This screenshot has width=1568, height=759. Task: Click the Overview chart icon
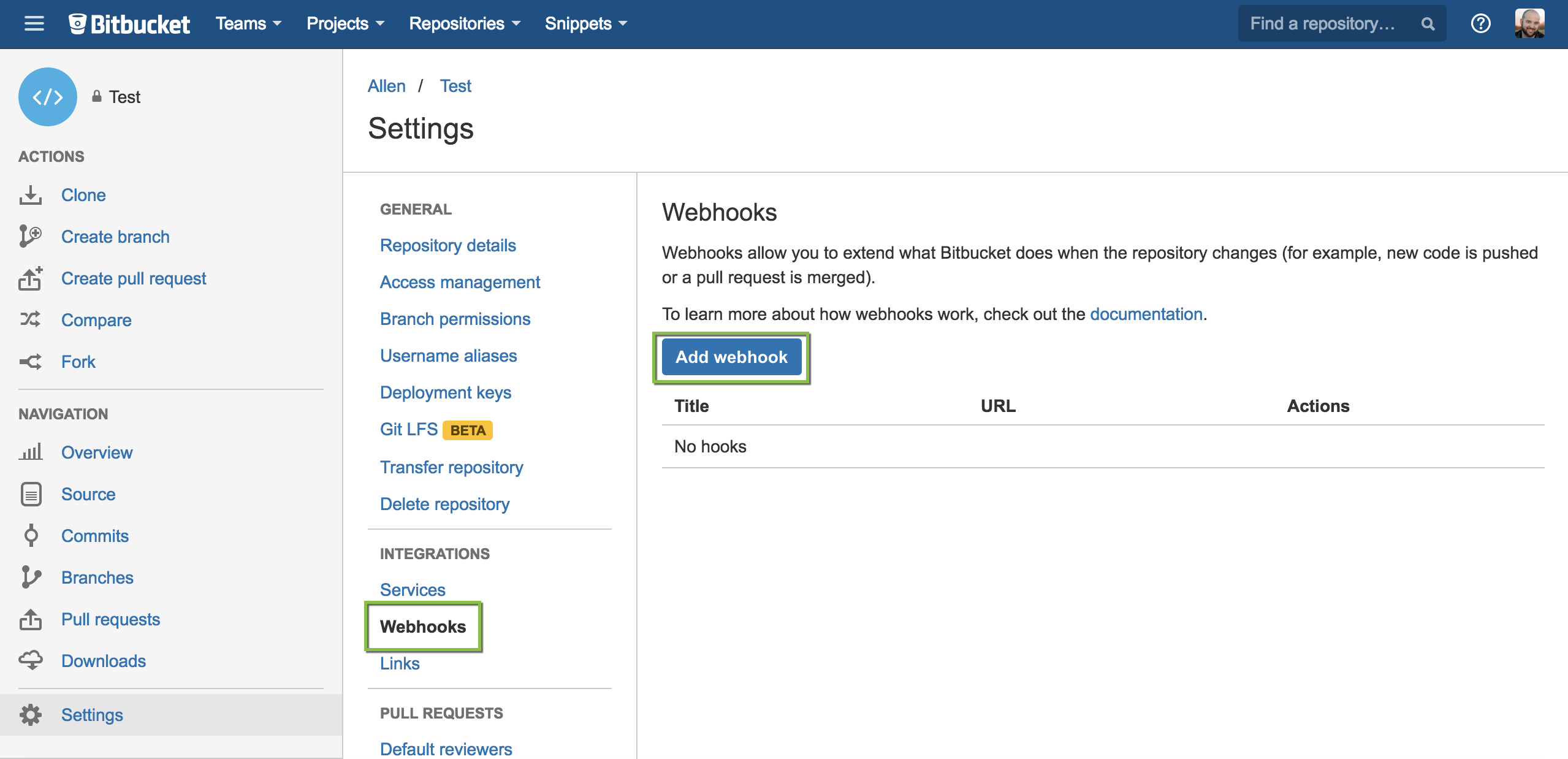point(31,452)
